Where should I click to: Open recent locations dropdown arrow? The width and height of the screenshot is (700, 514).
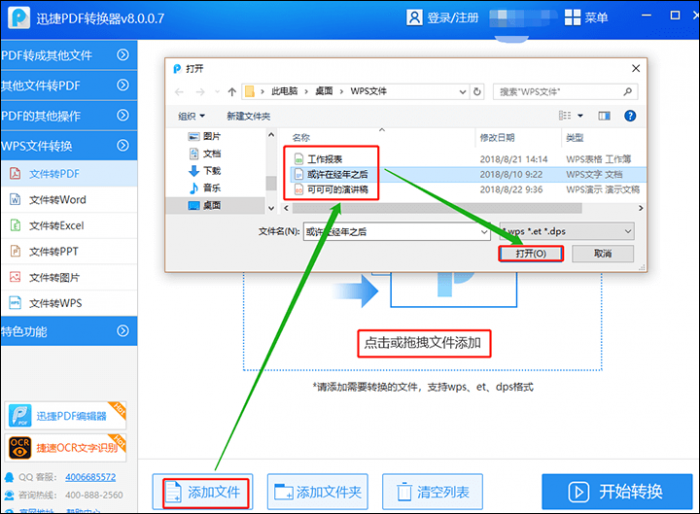[217, 92]
